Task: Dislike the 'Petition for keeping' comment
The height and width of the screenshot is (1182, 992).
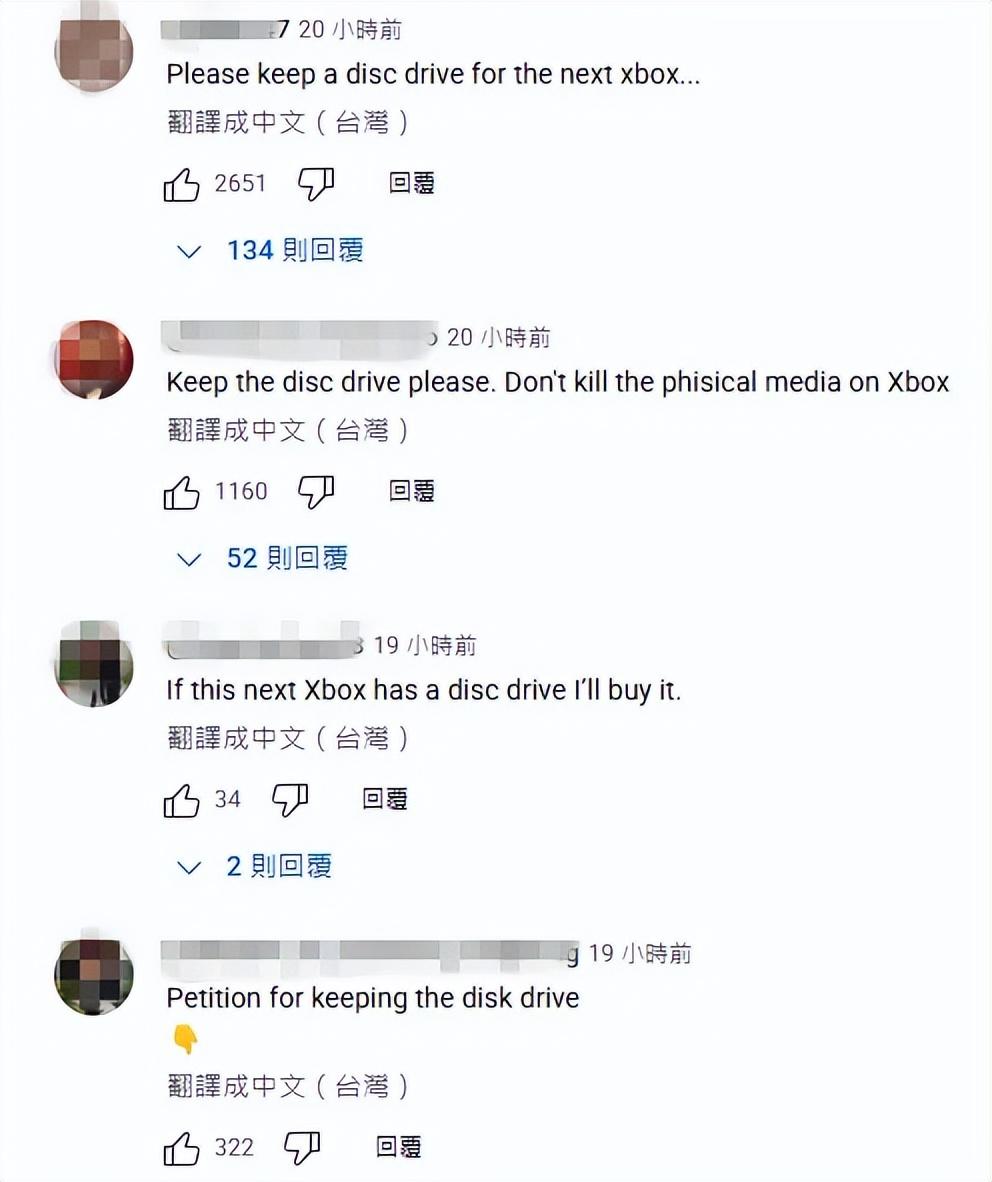Action: coord(302,1148)
